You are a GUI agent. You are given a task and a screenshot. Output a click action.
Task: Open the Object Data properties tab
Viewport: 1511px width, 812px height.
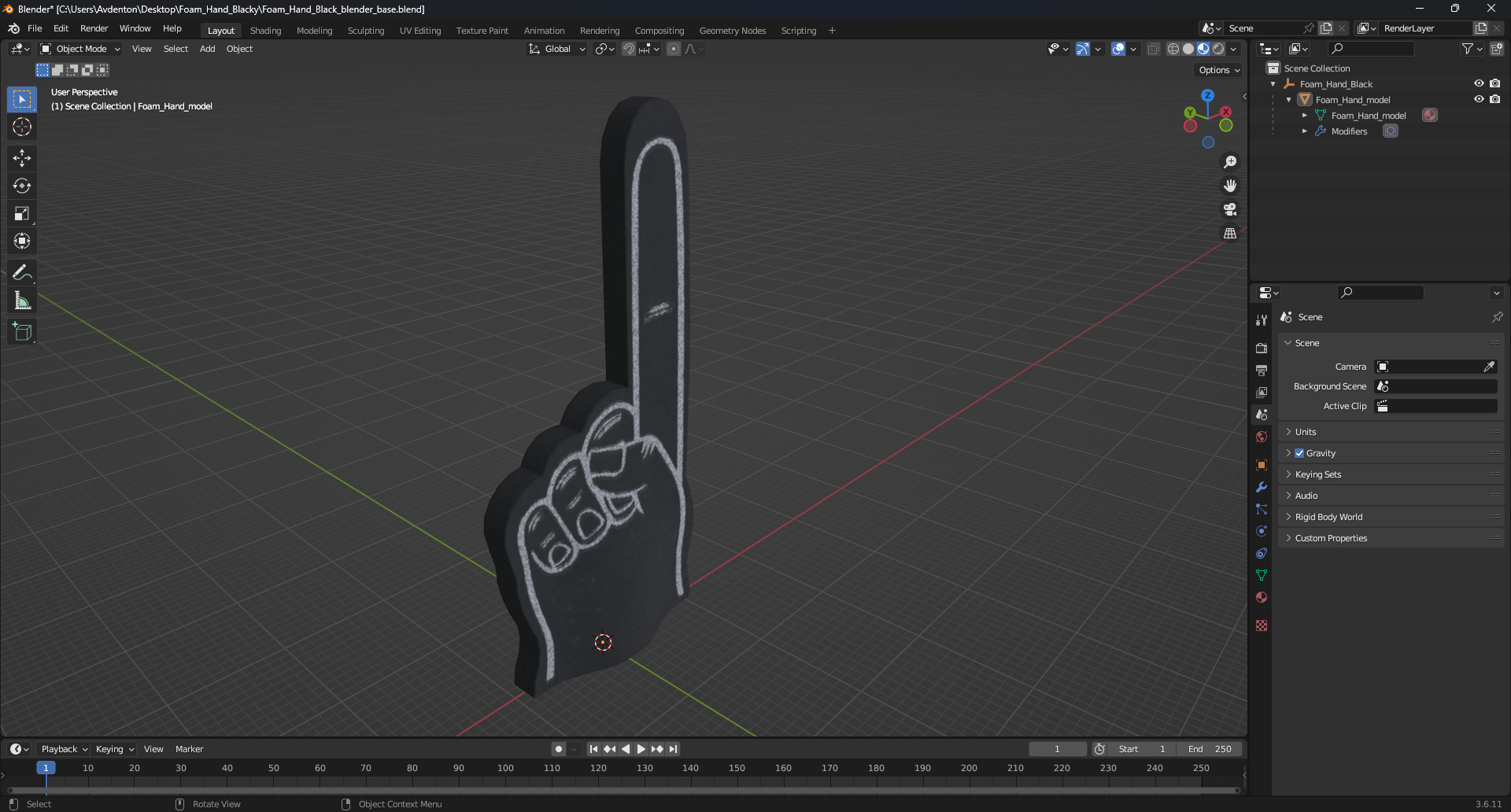point(1262,575)
